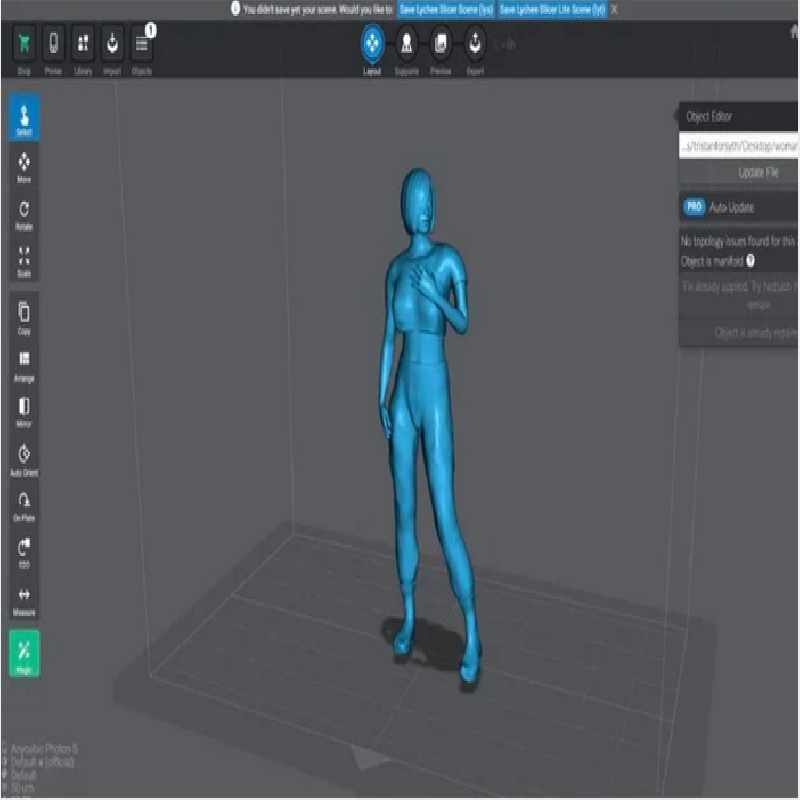
Task: Open the Objects list panel
Action: point(142,47)
